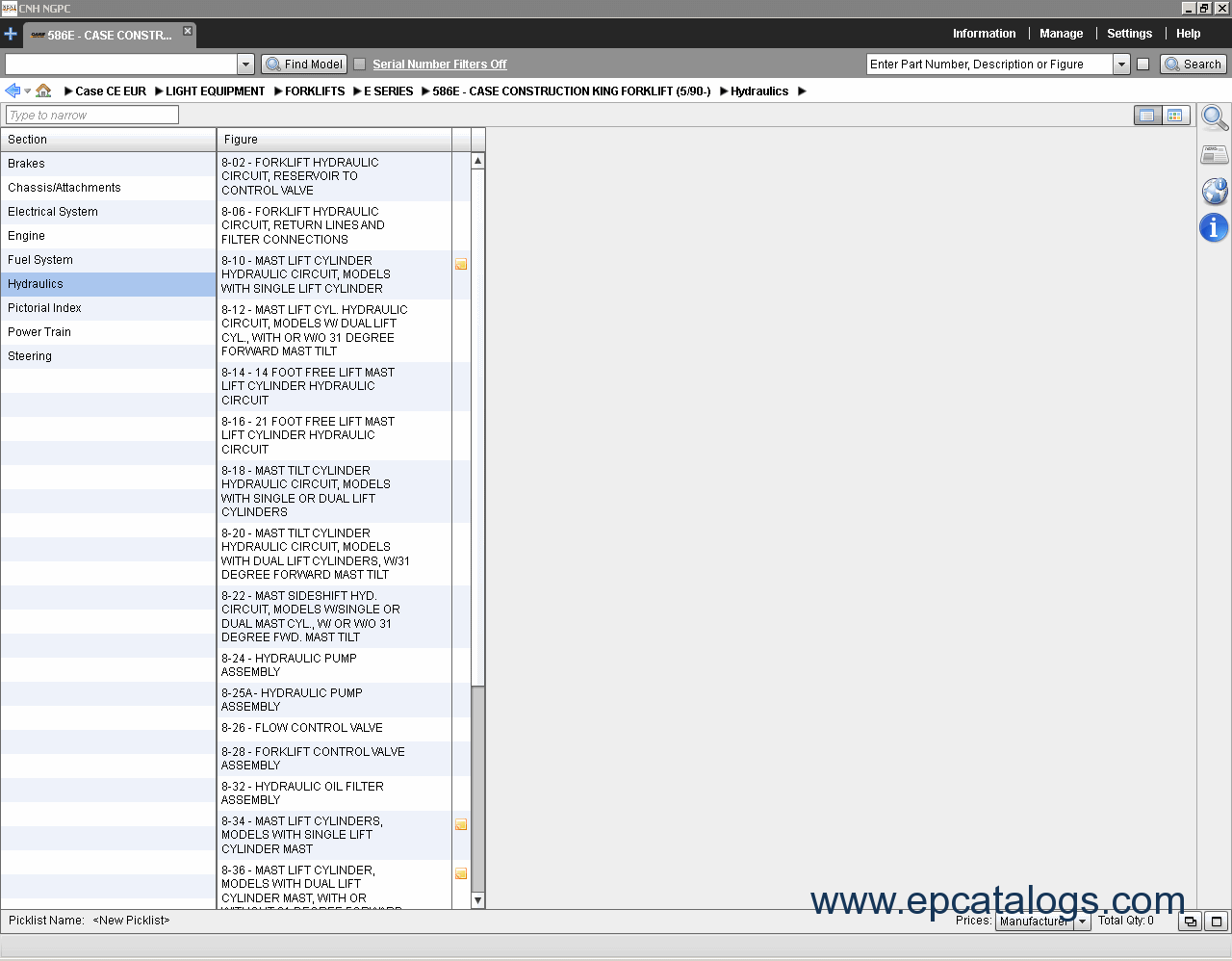Select the Chassis/Attachments section

coord(109,188)
